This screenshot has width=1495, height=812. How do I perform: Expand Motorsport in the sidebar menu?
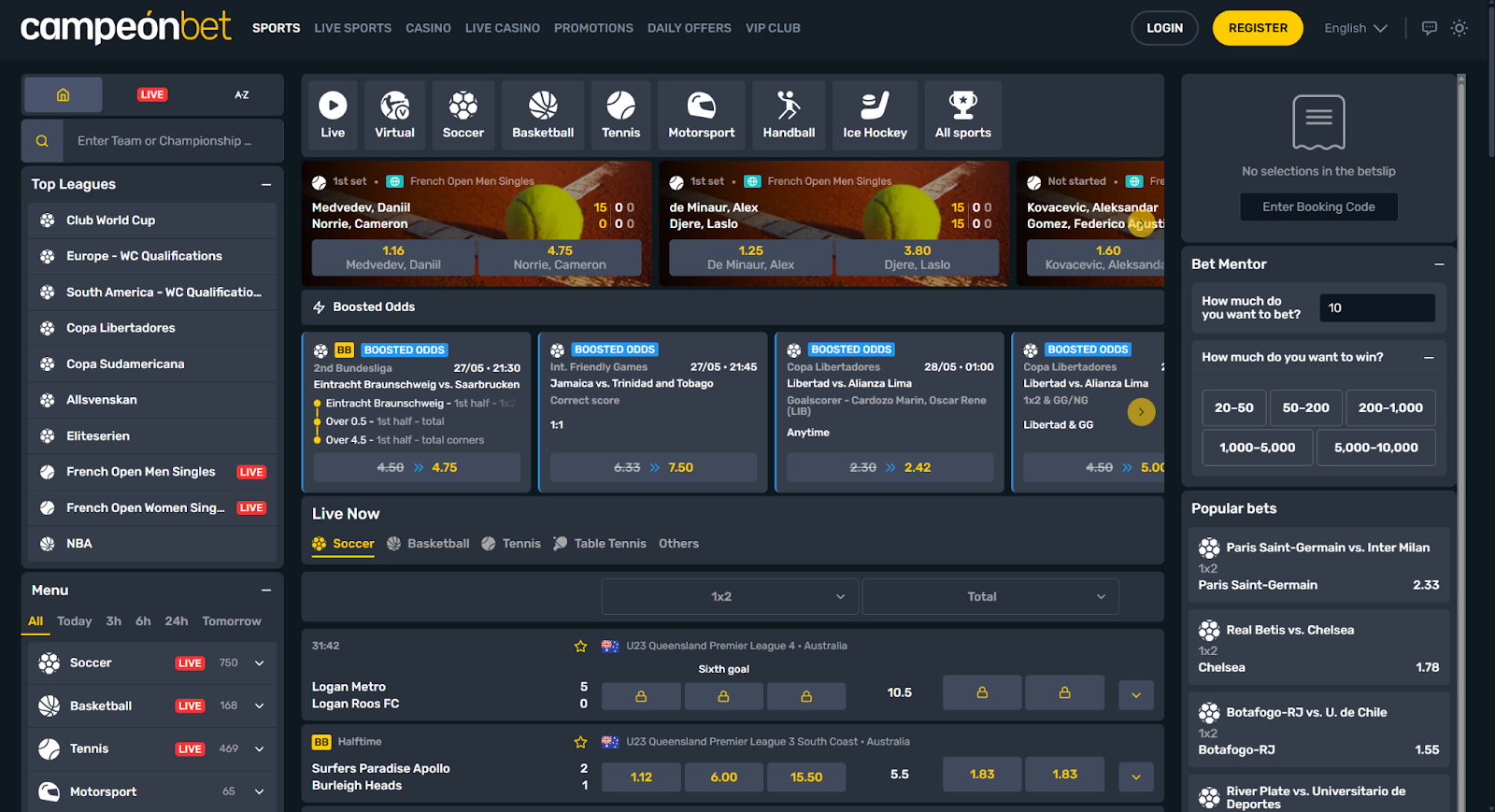(x=259, y=792)
